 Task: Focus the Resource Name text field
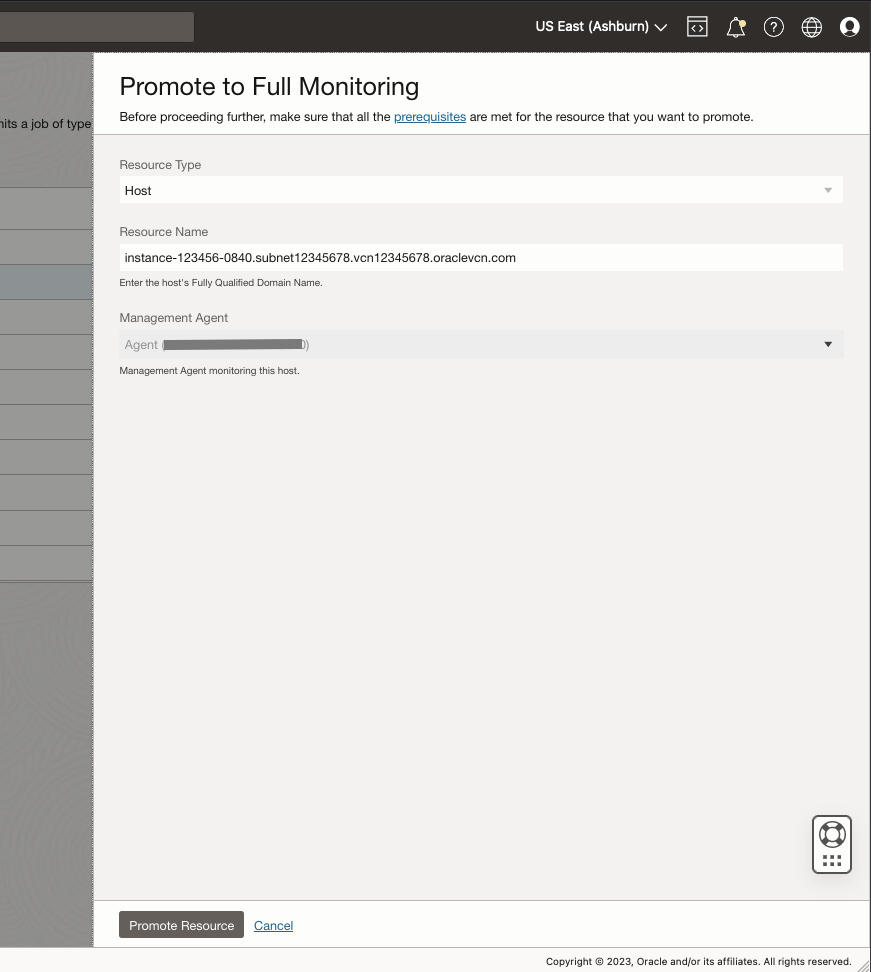pos(480,258)
